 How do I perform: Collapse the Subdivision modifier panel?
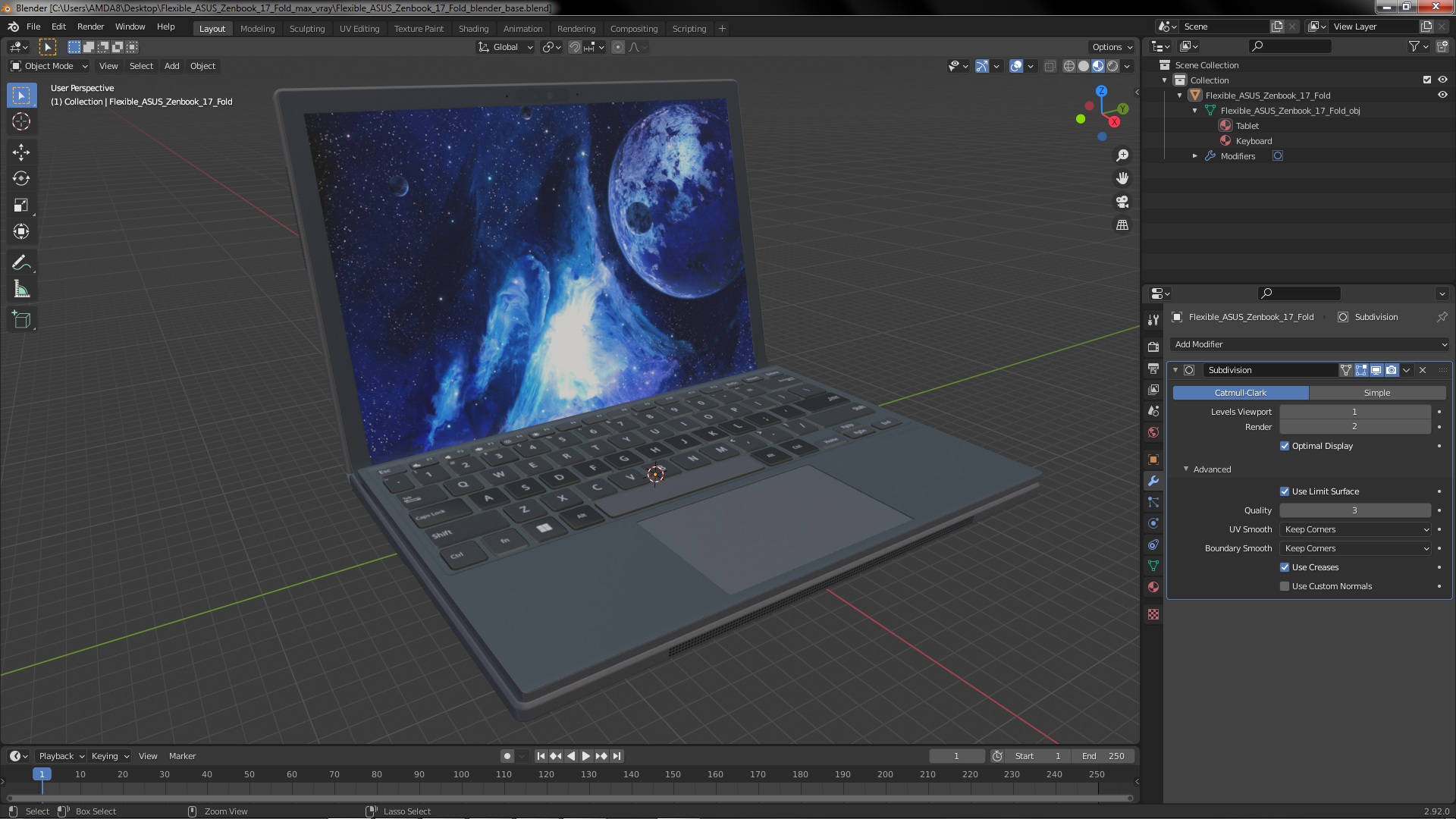[x=1175, y=370]
